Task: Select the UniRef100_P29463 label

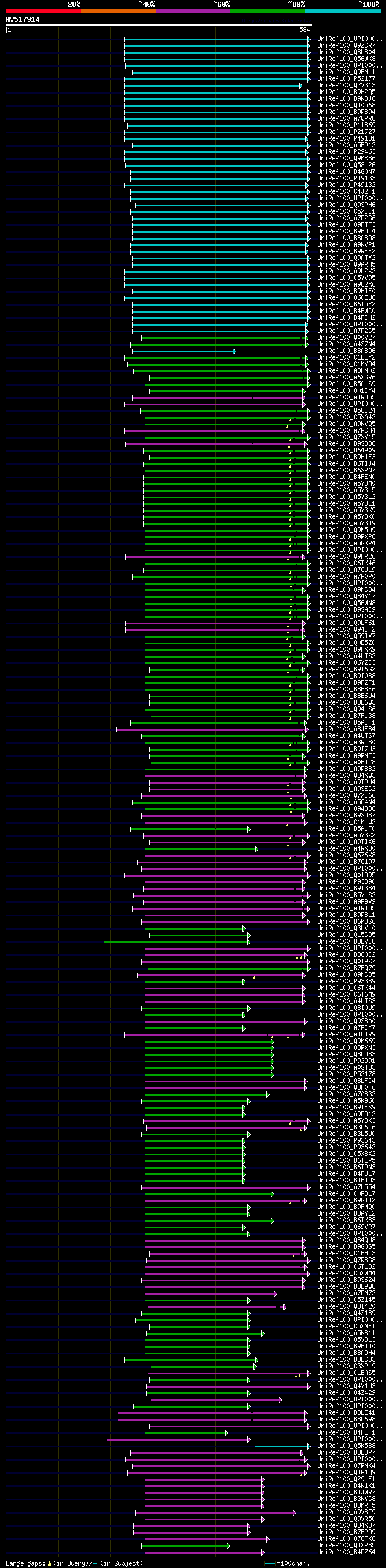Action: click(x=346, y=152)
